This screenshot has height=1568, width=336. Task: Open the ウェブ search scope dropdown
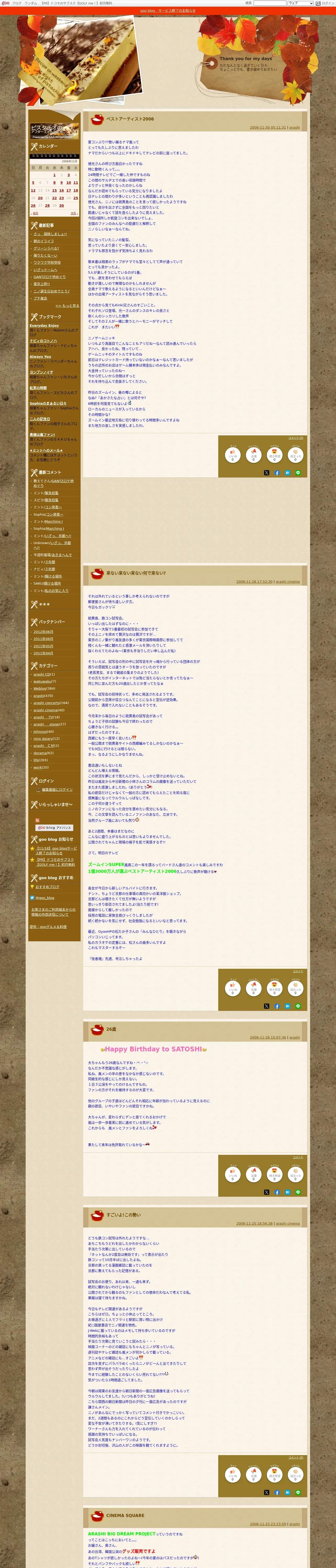pos(300,3)
